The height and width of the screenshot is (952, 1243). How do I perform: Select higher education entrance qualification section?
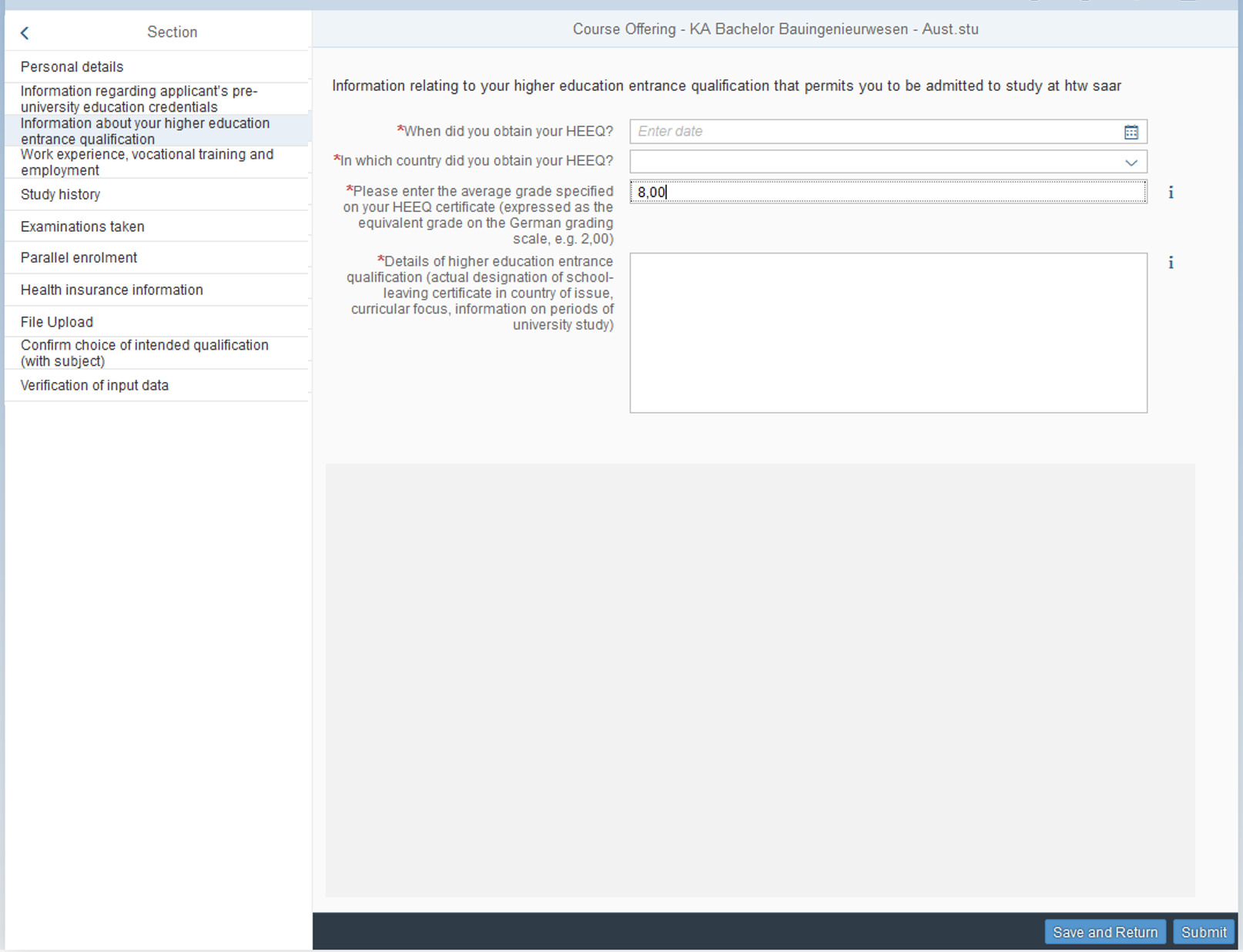pyautogui.click(x=145, y=131)
